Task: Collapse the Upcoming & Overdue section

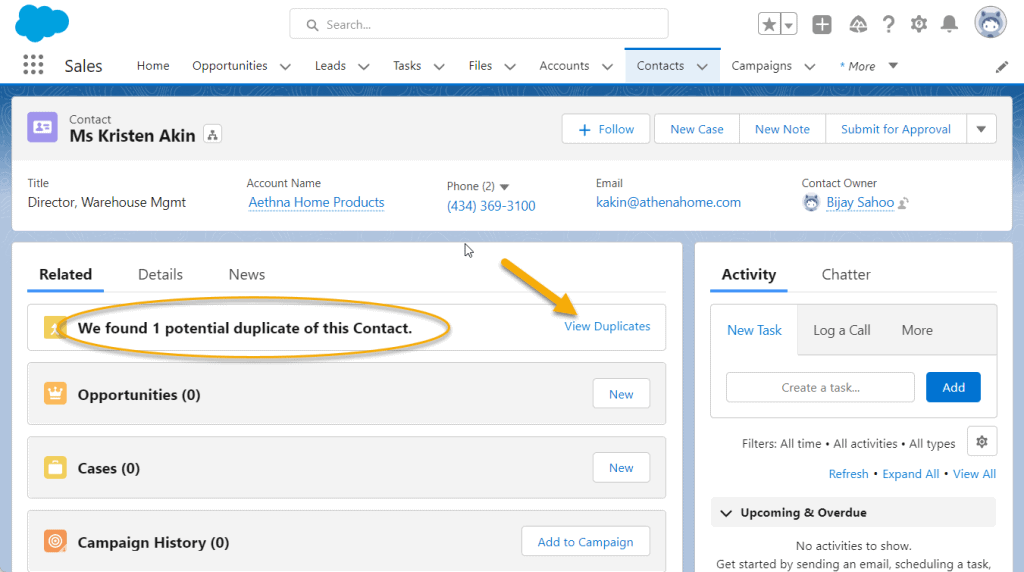Action: (726, 513)
